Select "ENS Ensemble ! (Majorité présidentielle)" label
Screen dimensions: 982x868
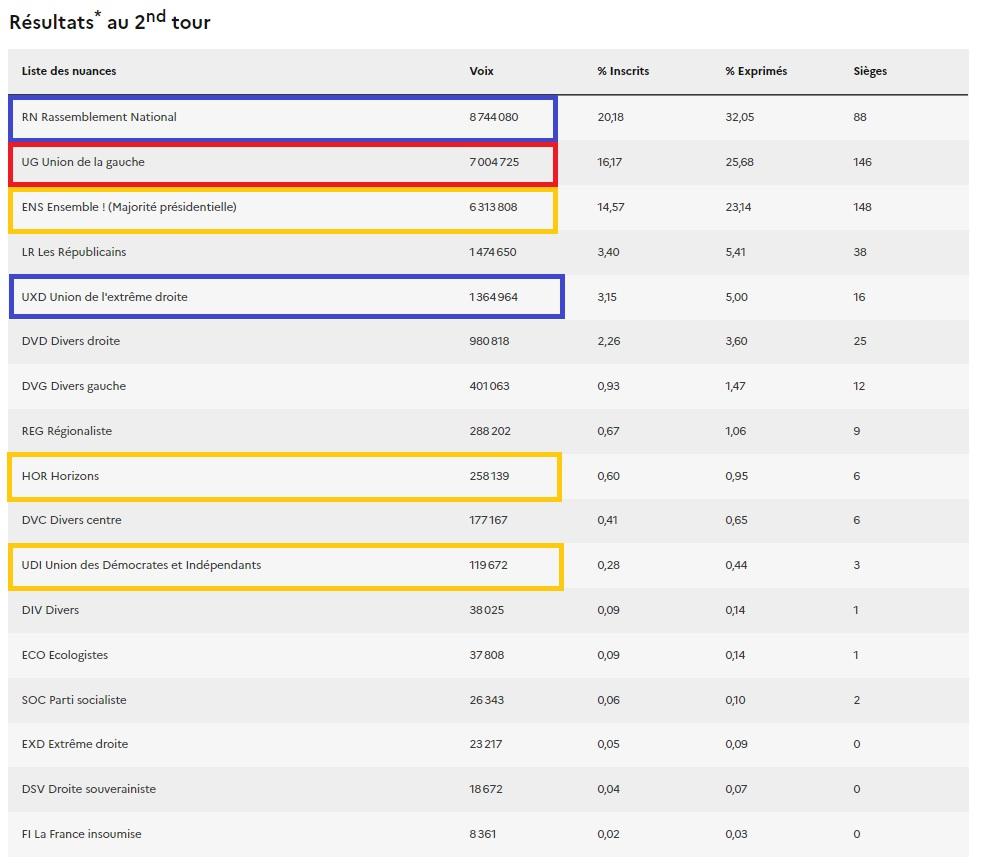(129, 207)
